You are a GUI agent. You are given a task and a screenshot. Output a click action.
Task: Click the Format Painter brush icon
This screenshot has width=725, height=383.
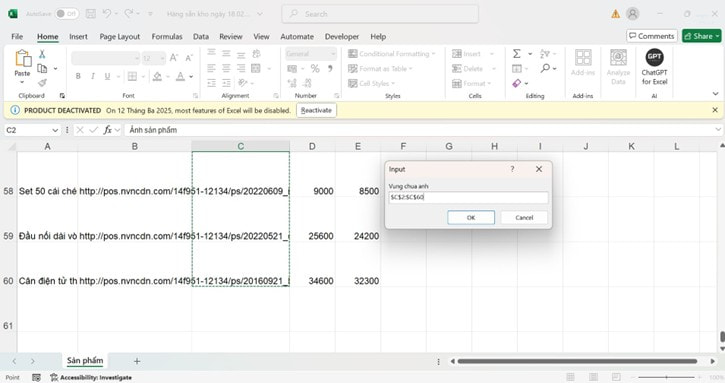42,83
